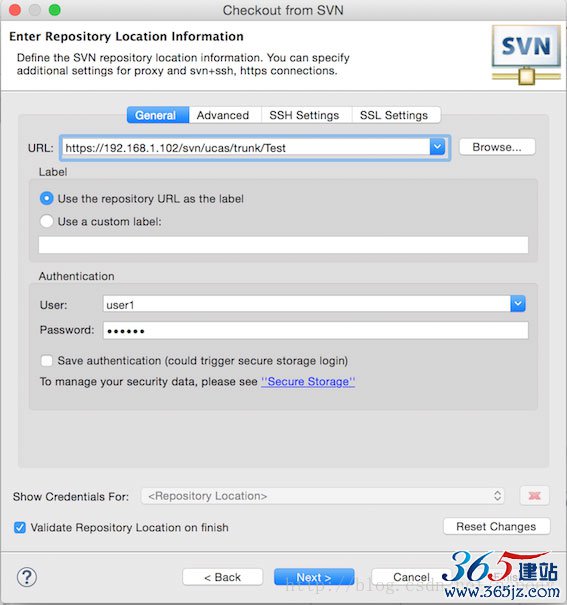This screenshot has width=567, height=605.
Task: Open Show Credentials For selector
Action: pyautogui.click(x=323, y=496)
